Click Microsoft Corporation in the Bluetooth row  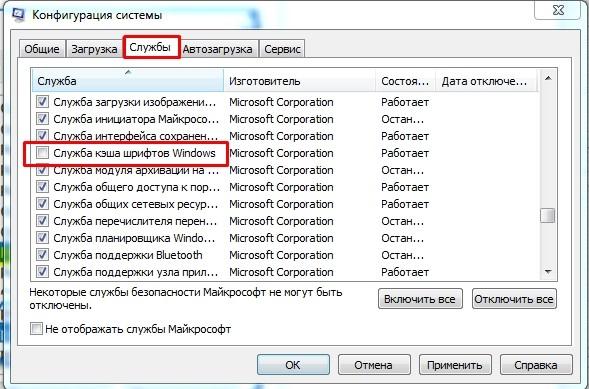[x=281, y=255]
